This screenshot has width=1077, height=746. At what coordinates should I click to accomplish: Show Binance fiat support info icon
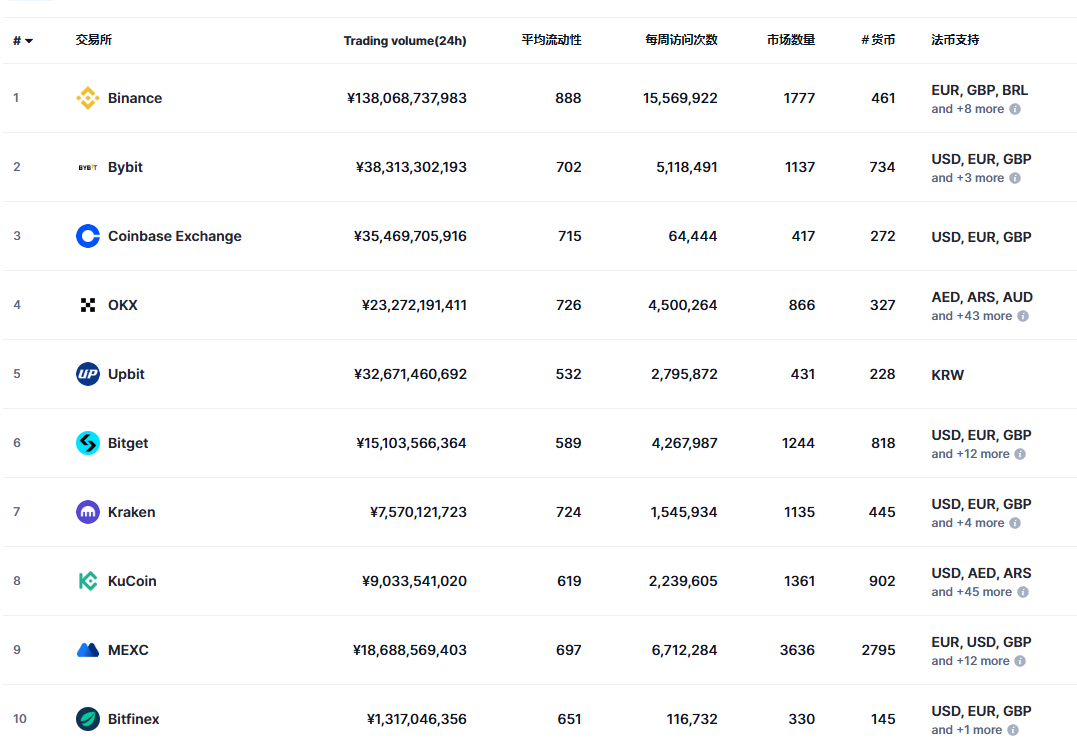(x=1014, y=109)
